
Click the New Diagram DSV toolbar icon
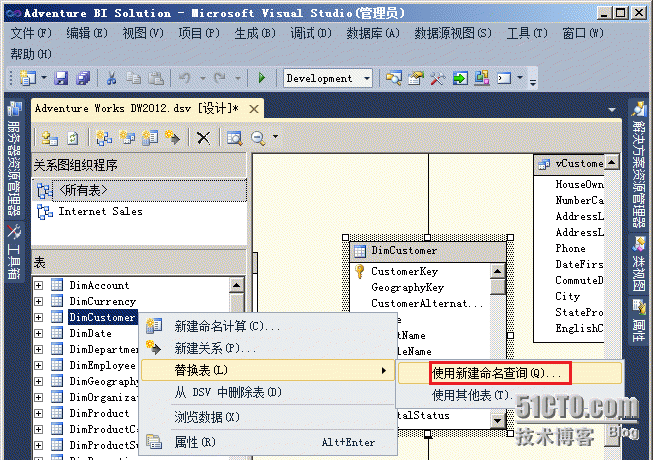tap(104, 137)
